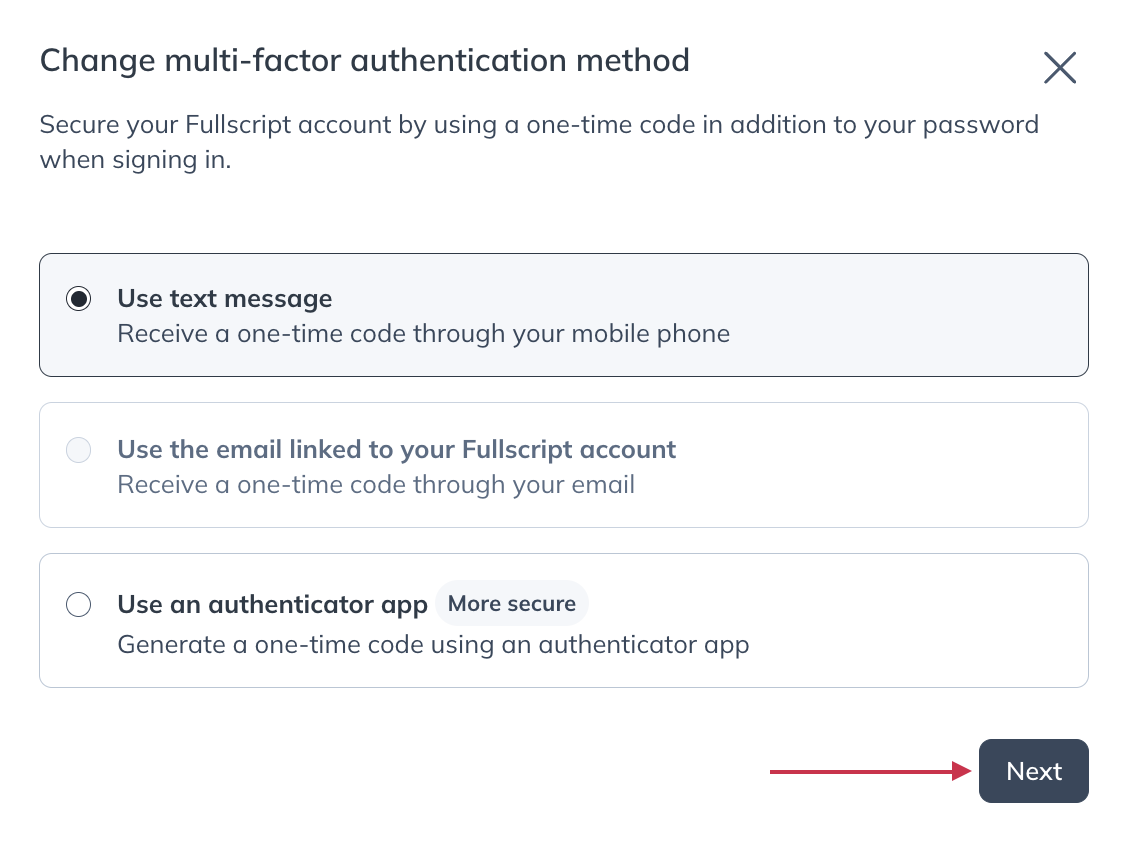Screen dimensions: 1134x842
Task: Click the authenticator app option card
Action: click(x=563, y=620)
